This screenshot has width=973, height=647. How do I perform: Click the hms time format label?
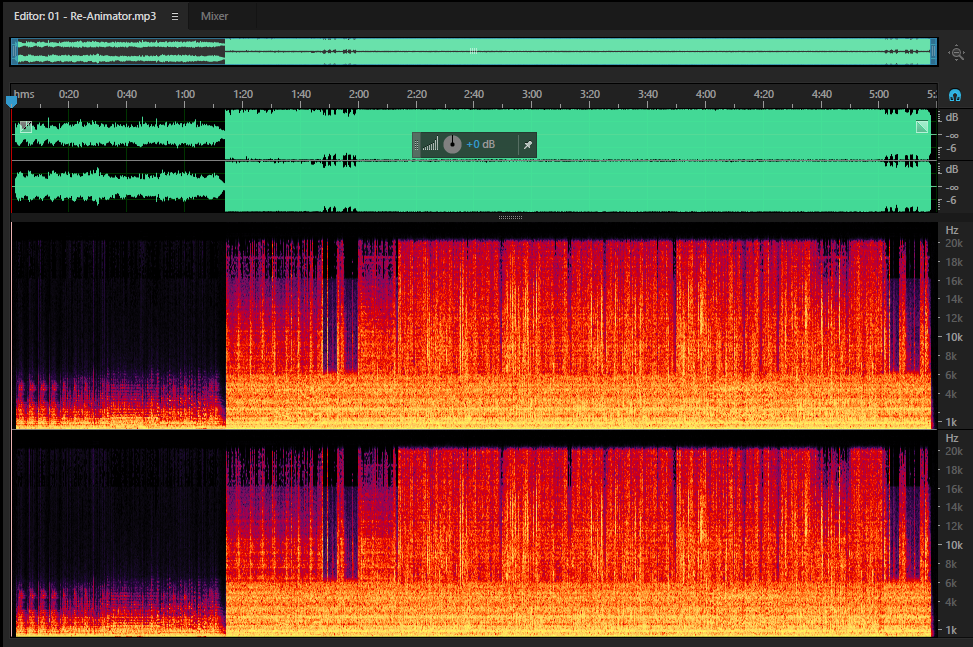point(24,94)
